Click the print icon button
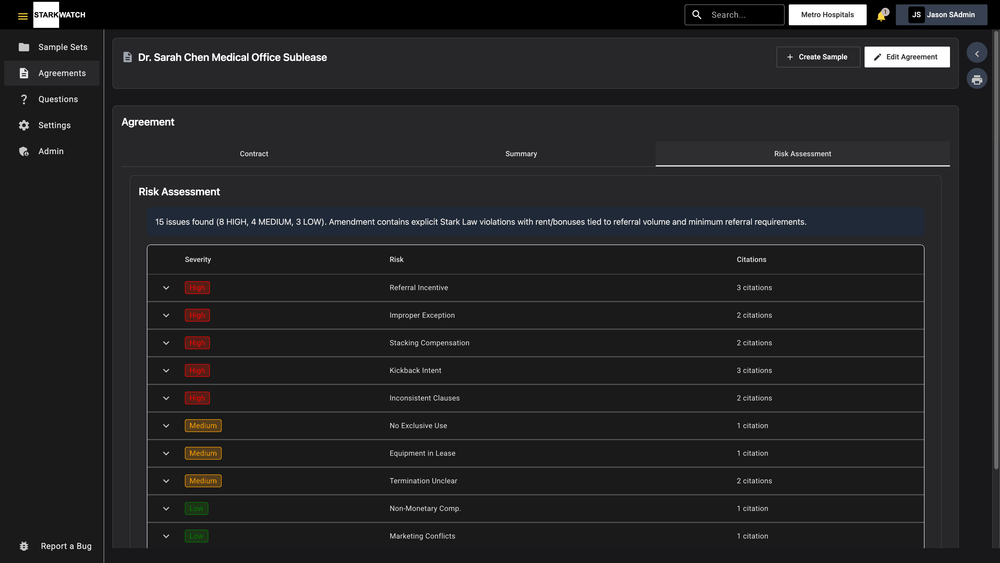Image resolution: width=1000 pixels, height=563 pixels. (977, 80)
